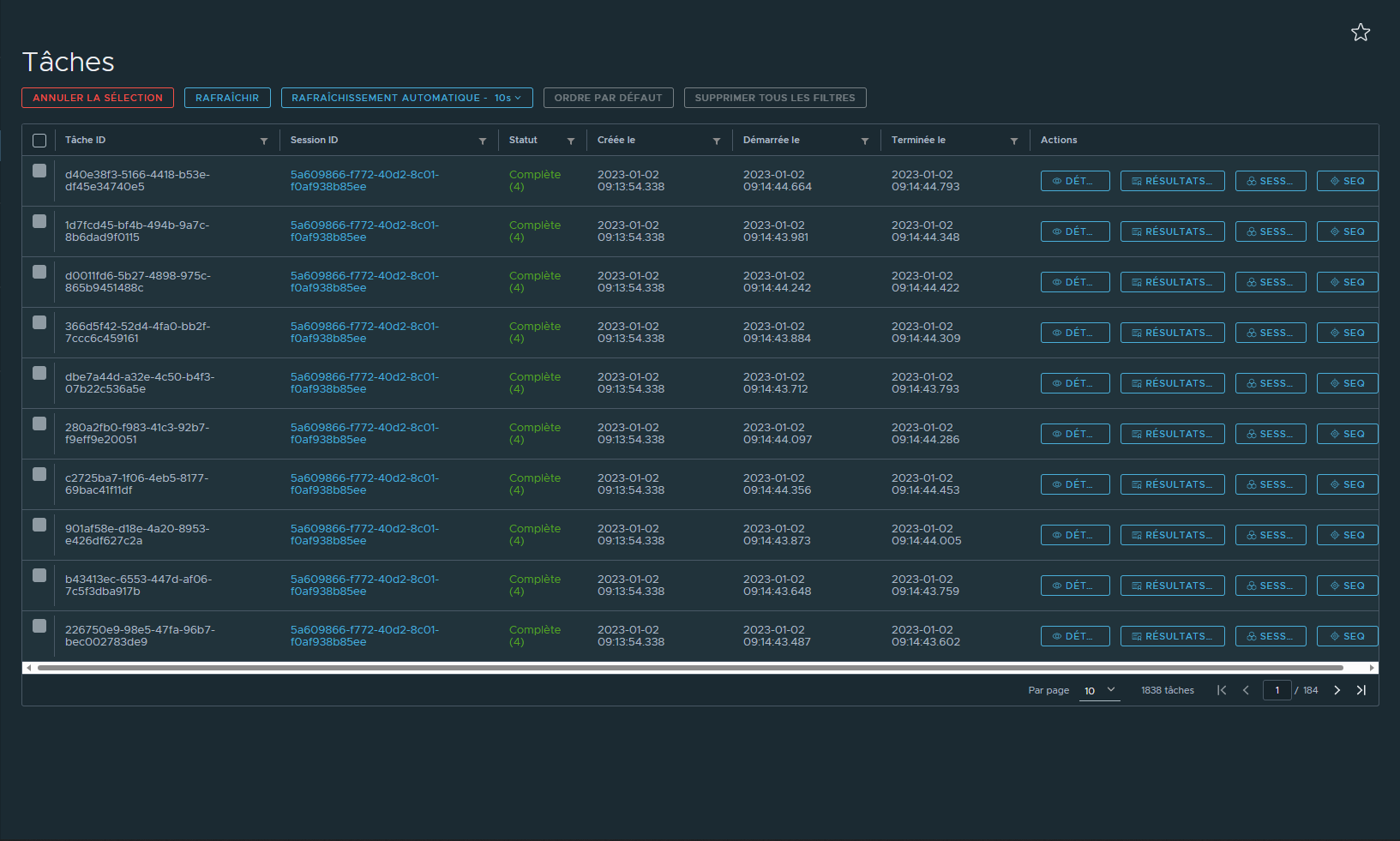Go to the last page
The image size is (1400, 841).
click(1361, 690)
